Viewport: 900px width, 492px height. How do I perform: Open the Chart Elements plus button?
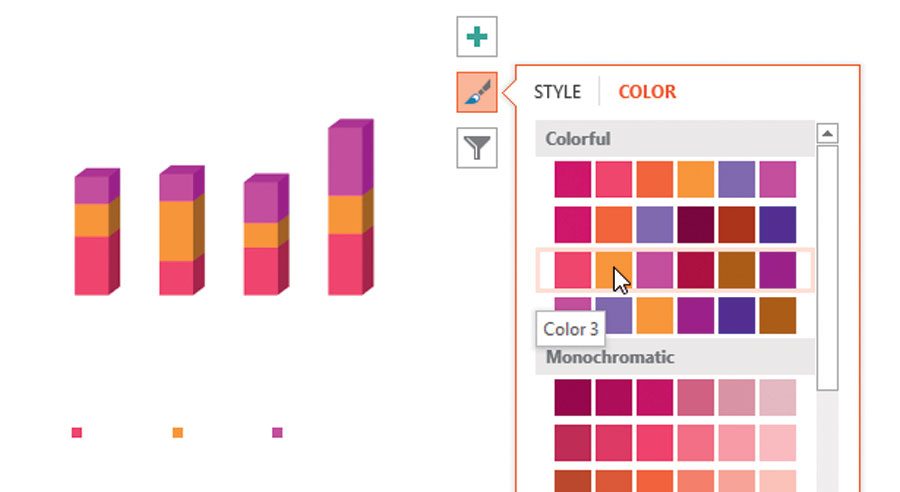coord(477,37)
